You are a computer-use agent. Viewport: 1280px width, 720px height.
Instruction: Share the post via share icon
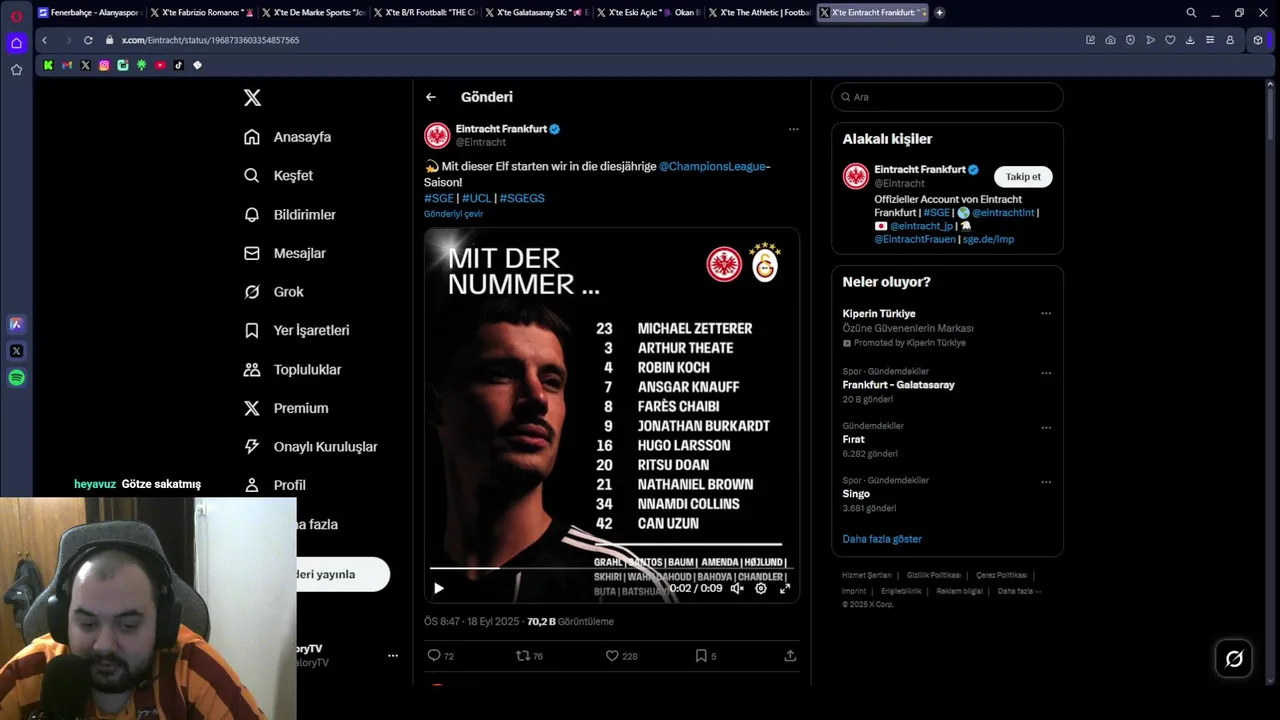[x=790, y=656]
